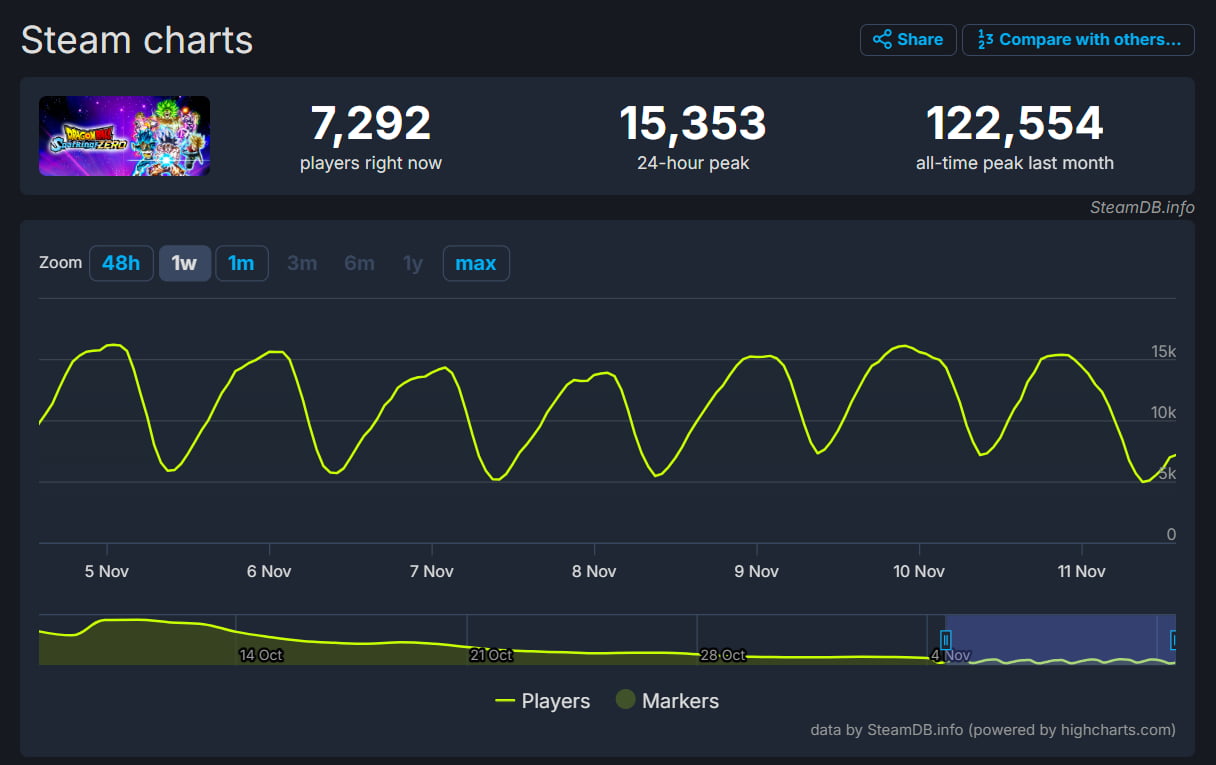
Task: Click the highlighted navigator selection window
Action: tap(1060, 639)
